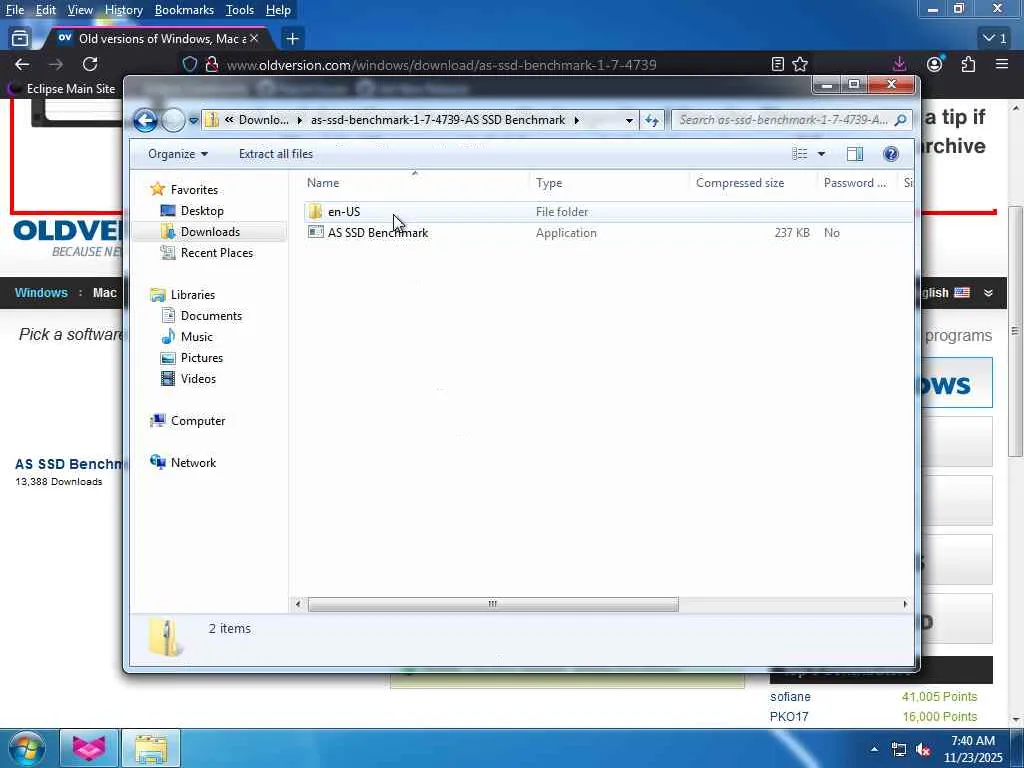Click Explorer's greyed forward arrow button
The height and width of the screenshot is (768, 1024).
(x=173, y=120)
